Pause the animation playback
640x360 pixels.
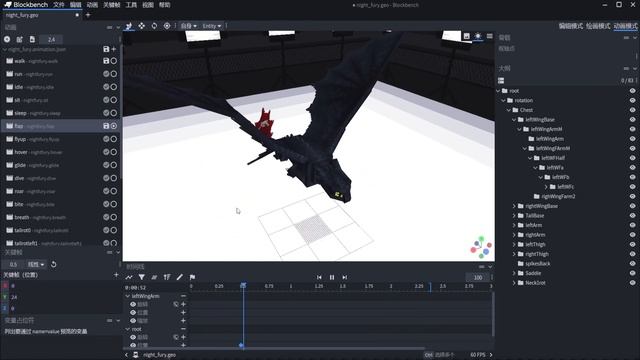pyautogui.click(x=332, y=277)
